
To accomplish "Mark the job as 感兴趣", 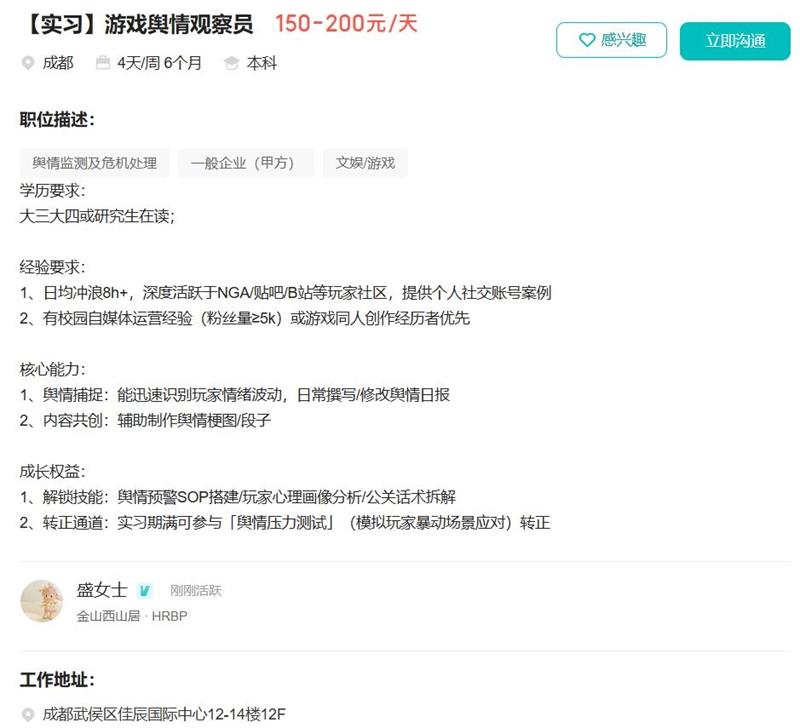I will coord(611,40).
